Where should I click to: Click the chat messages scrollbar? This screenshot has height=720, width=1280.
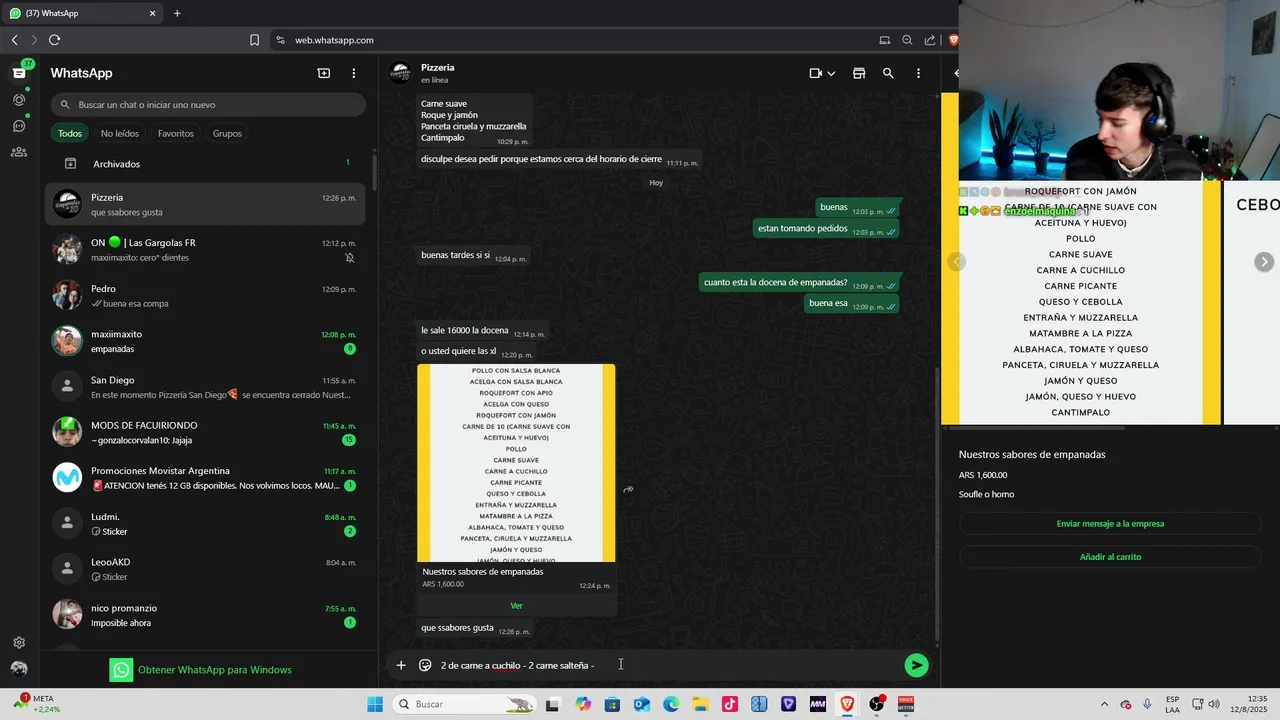(x=937, y=505)
